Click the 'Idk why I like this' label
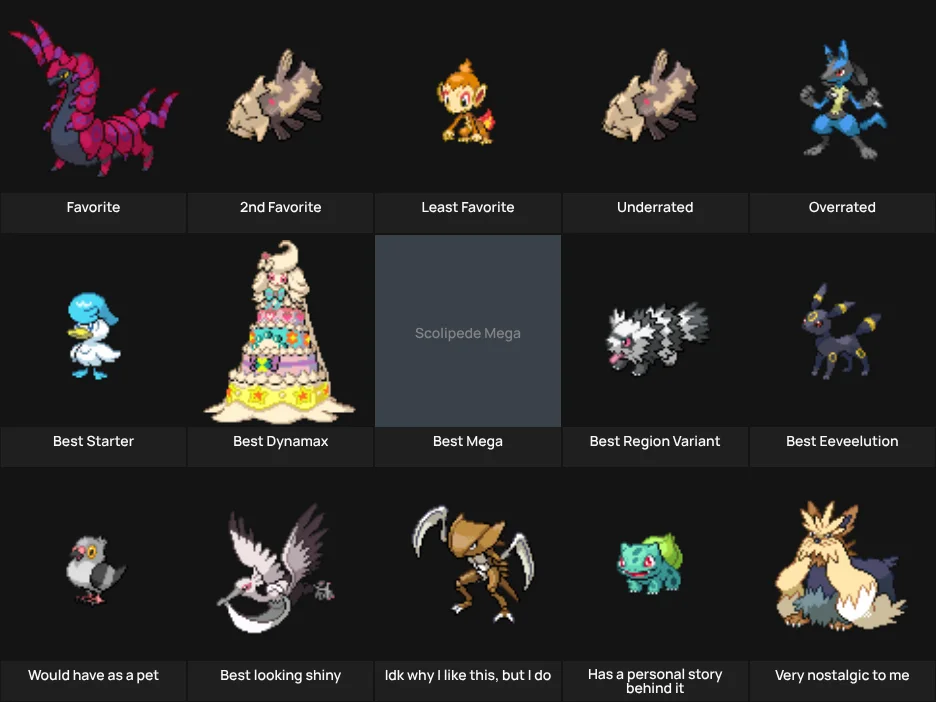Viewport: 936px width, 702px height. (468, 675)
